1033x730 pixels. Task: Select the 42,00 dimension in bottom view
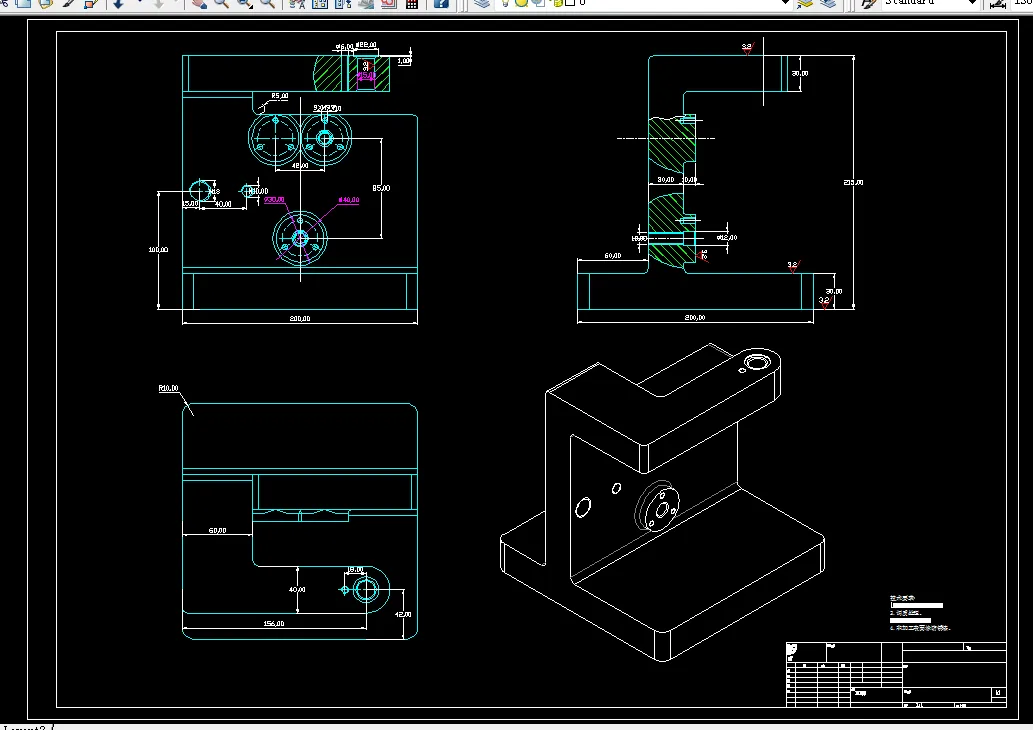tap(403, 614)
